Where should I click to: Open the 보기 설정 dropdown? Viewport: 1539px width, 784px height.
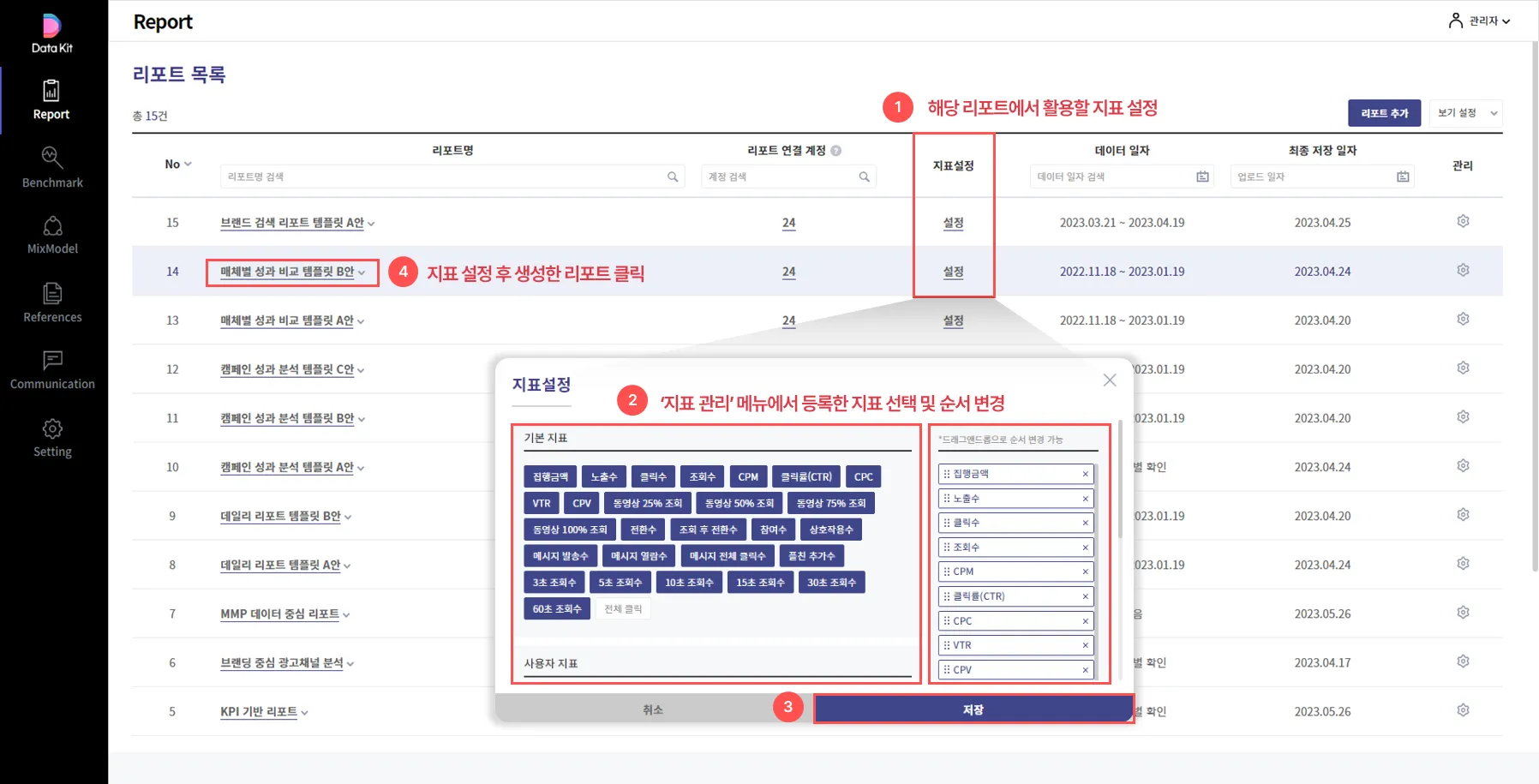coord(1468,113)
